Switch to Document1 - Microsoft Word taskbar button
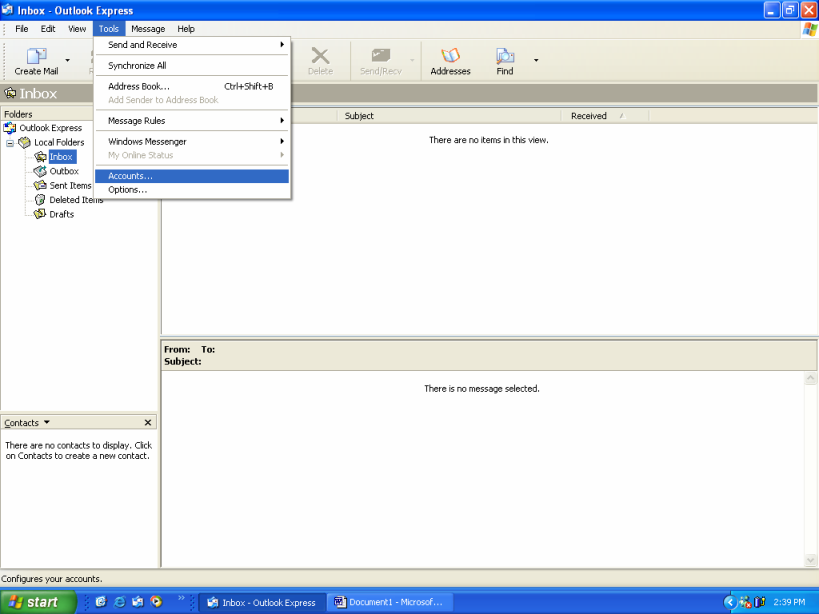The width and height of the screenshot is (819, 614). click(x=390, y=603)
